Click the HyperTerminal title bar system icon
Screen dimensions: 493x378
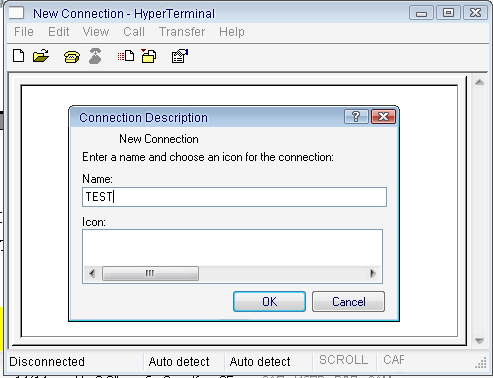(16, 13)
